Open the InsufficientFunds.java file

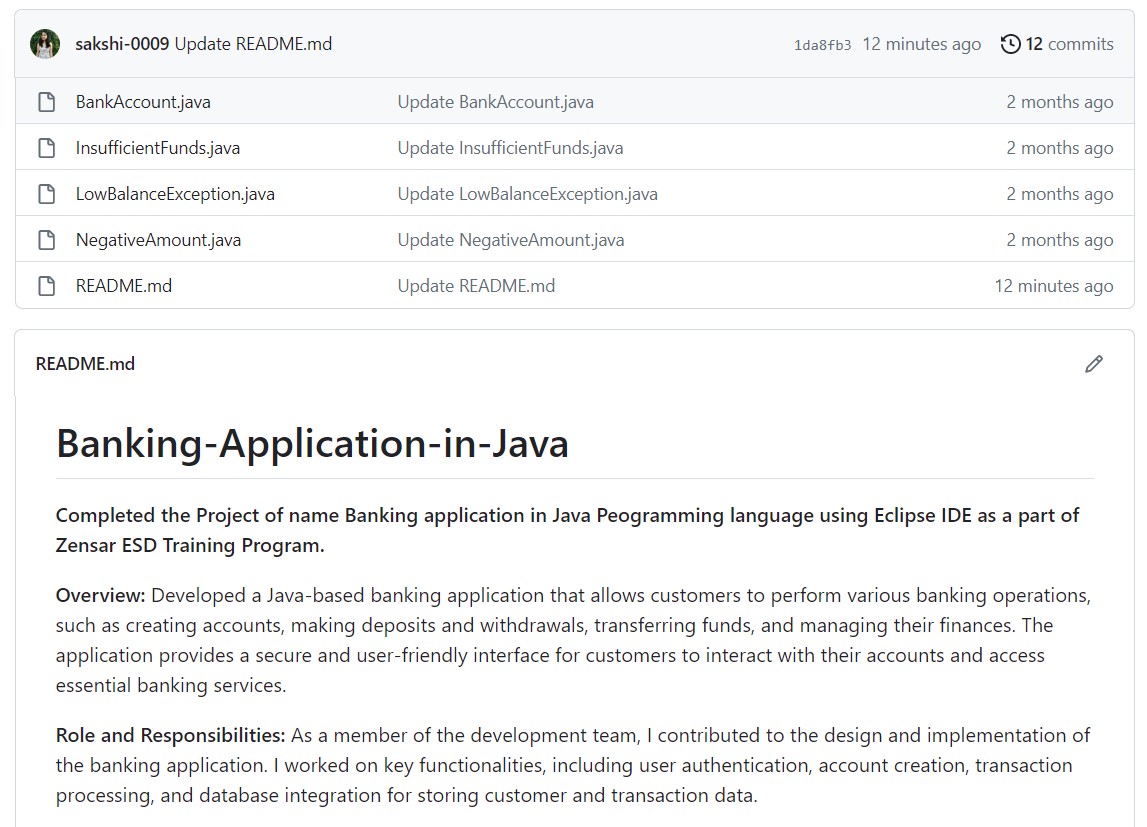(158, 148)
